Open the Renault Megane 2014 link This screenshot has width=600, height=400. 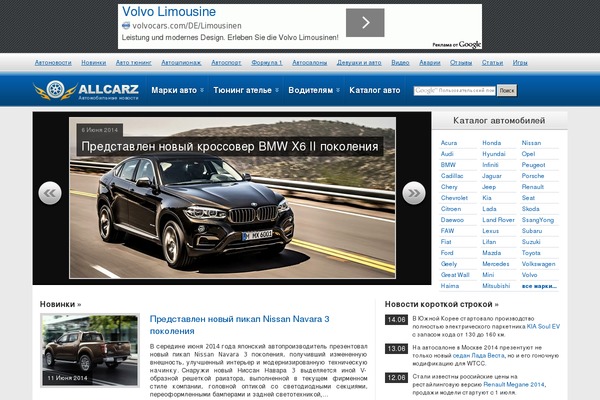(514, 385)
